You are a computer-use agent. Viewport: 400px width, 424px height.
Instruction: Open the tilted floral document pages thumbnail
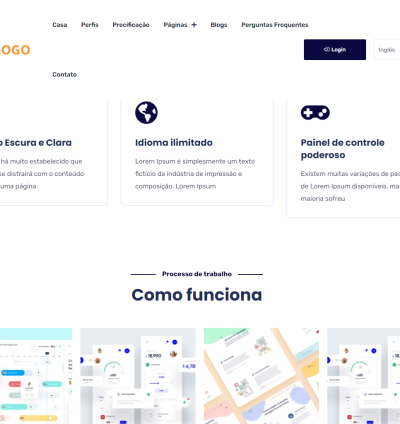tap(261, 376)
